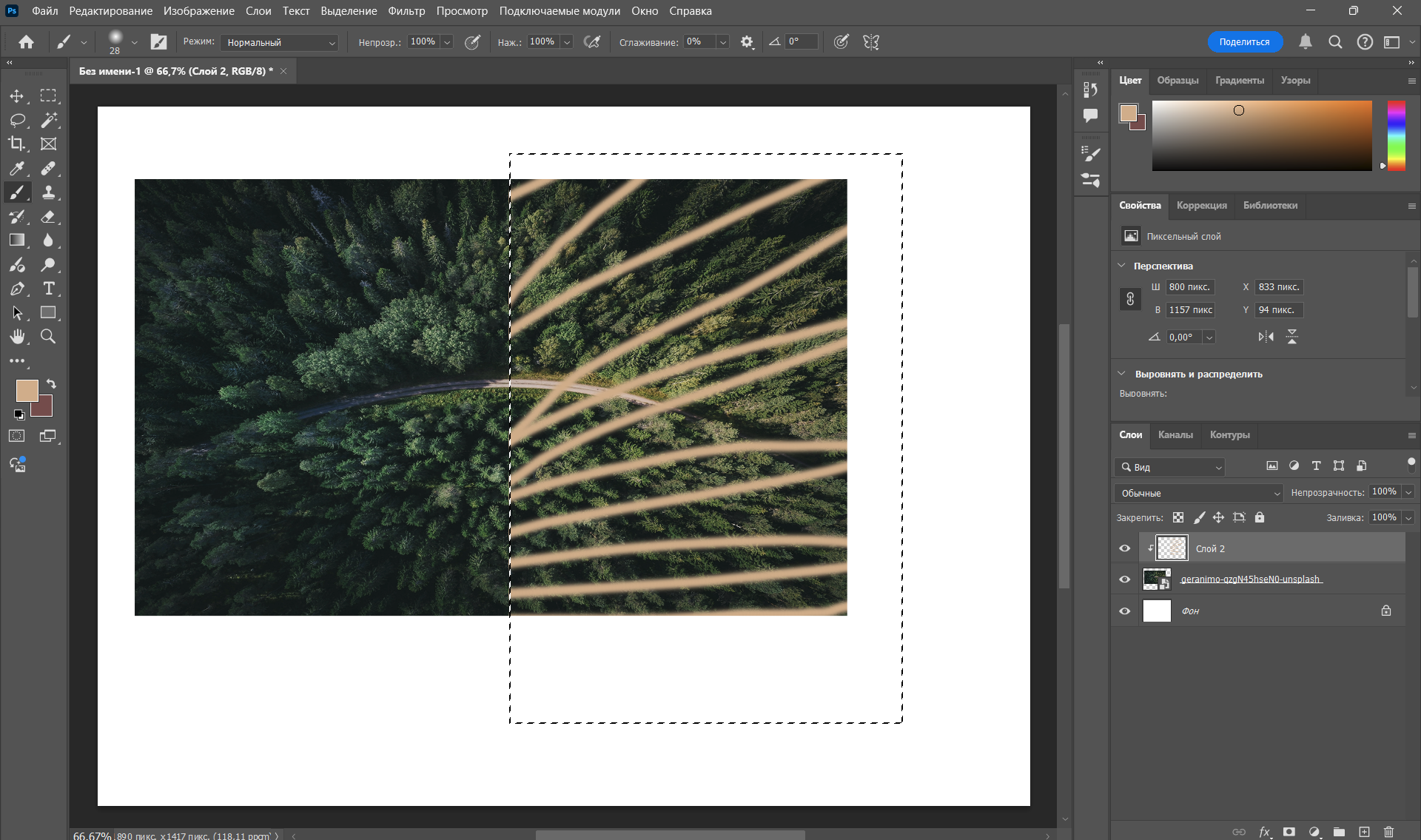Image resolution: width=1421 pixels, height=840 pixels.
Task: Select the Zoom tool in the toolbar
Action: [x=48, y=337]
